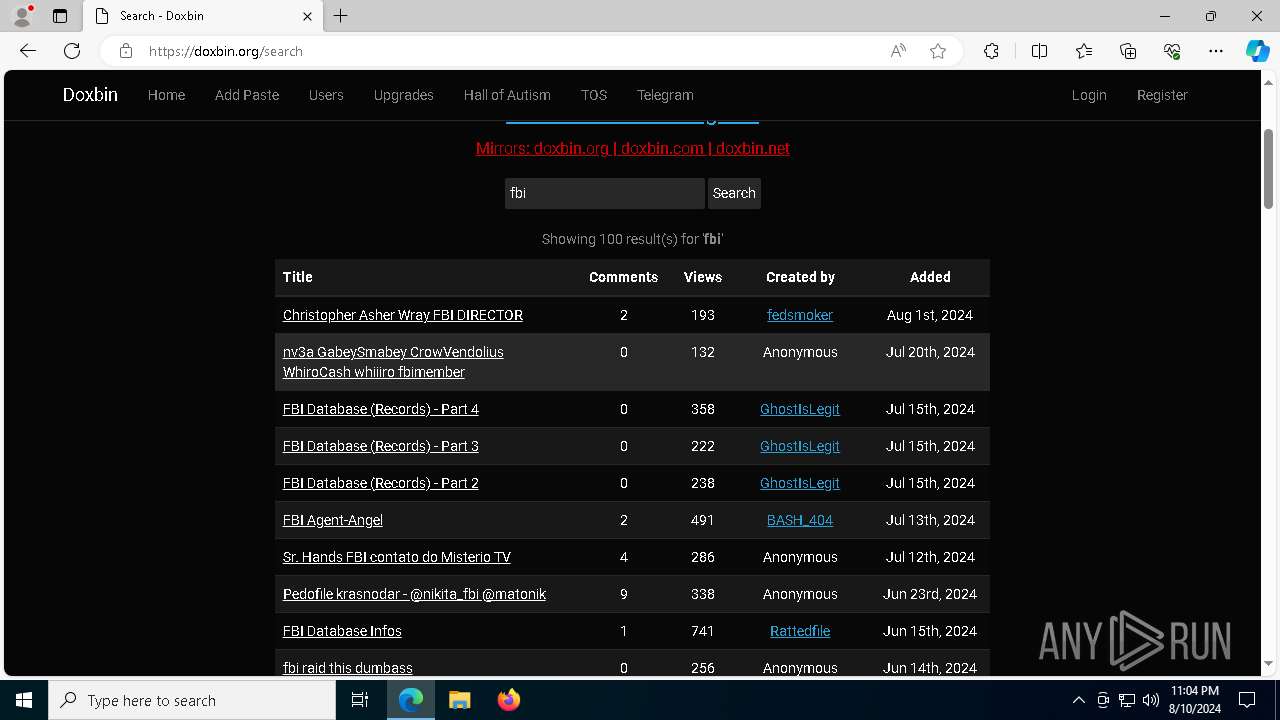This screenshot has height=720, width=1280.
Task: Refresh the current page
Action: click(x=72, y=51)
